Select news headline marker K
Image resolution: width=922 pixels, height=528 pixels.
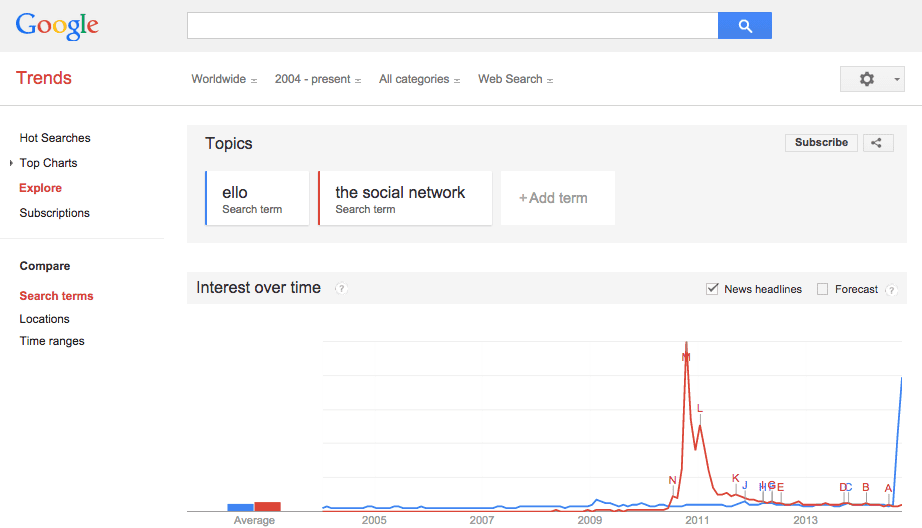point(736,478)
